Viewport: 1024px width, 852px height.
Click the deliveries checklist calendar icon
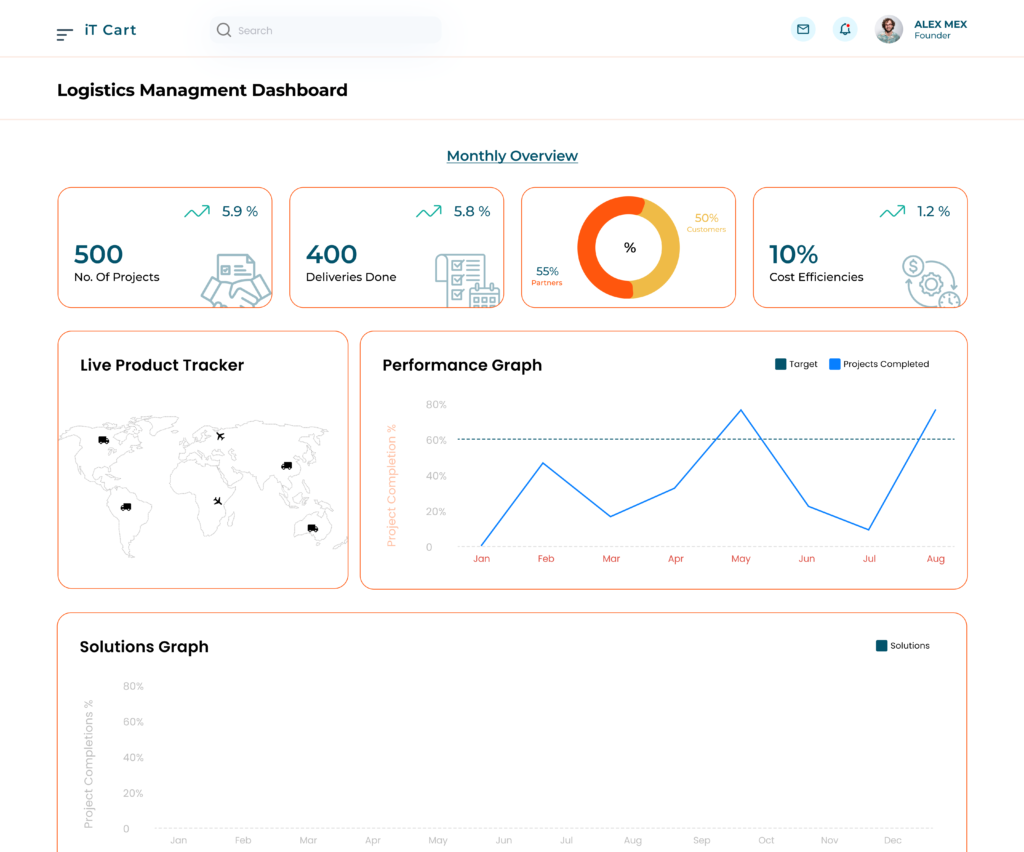(x=466, y=281)
